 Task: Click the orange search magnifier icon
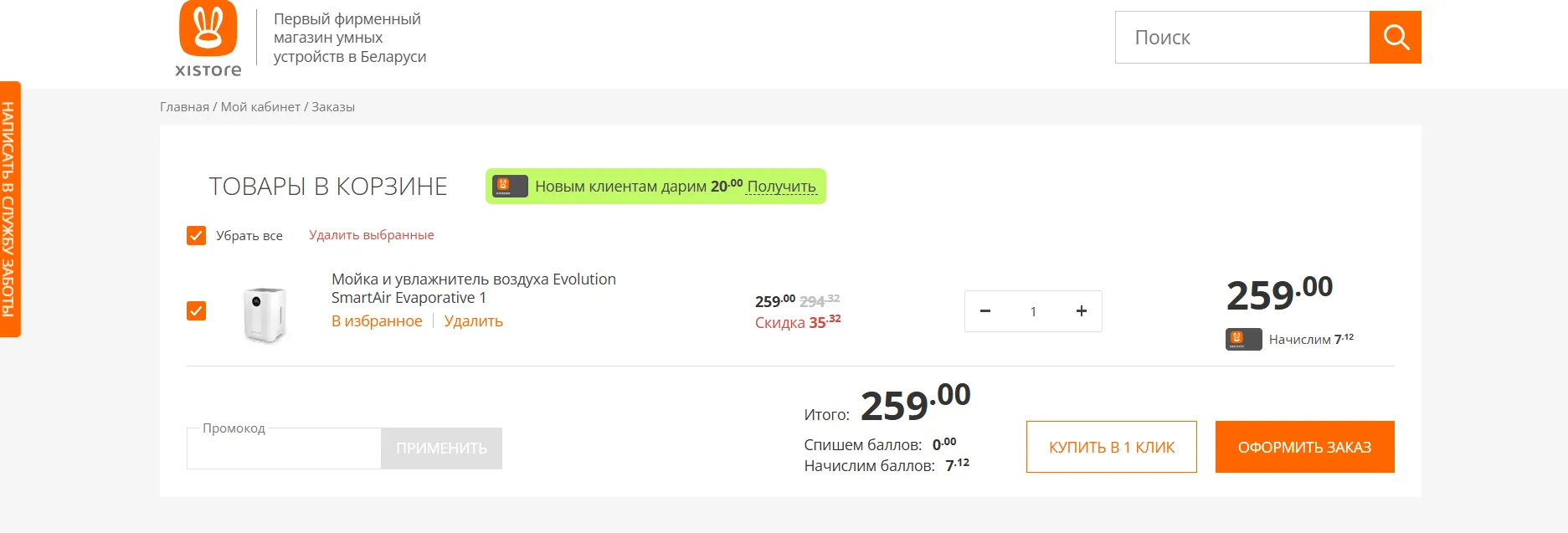point(1395,37)
